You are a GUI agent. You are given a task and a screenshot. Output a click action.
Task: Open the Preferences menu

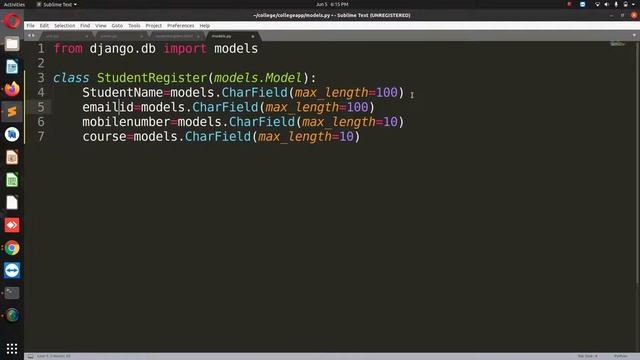180,25
